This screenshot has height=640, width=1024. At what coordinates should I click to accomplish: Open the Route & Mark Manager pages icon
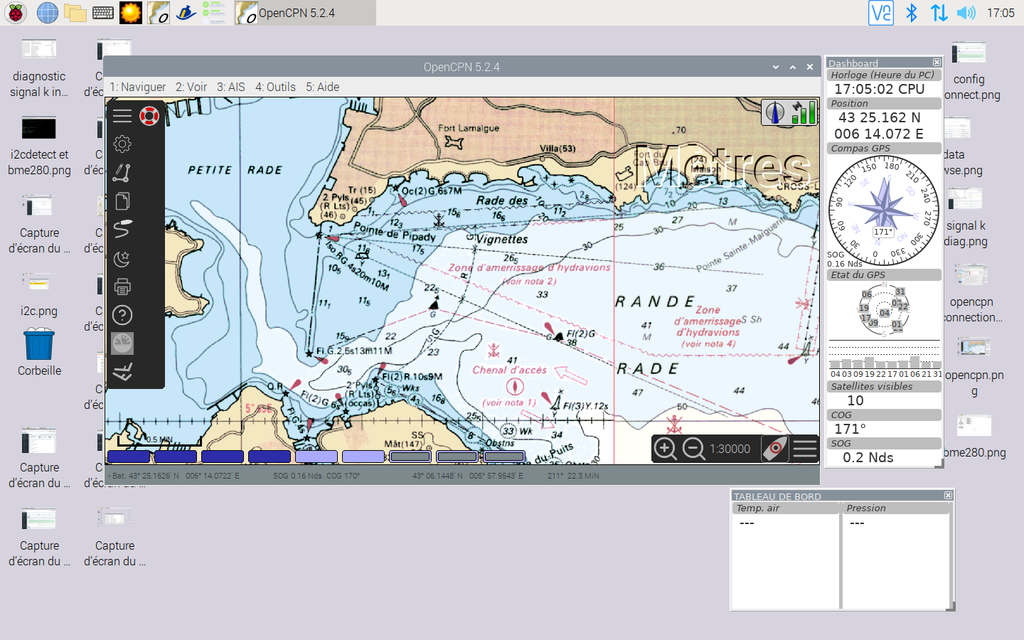122,200
